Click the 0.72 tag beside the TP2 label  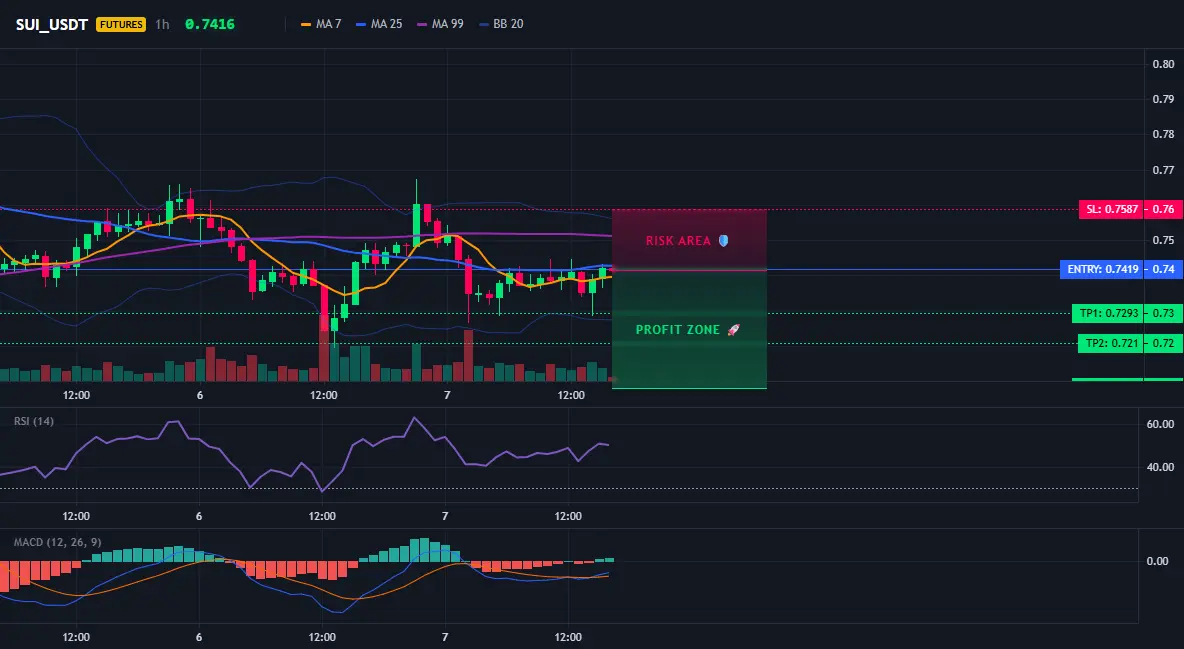tap(1163, 344)
